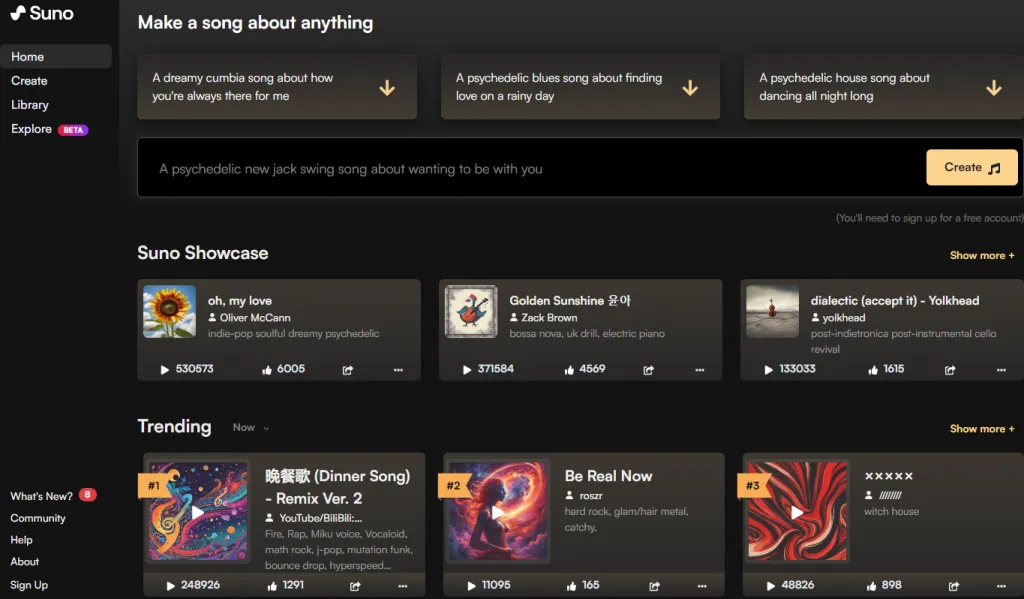Play #2 'Be Real Now' via cover art
This screenshot has width=1024, height=599.
(x=498, y=511)
